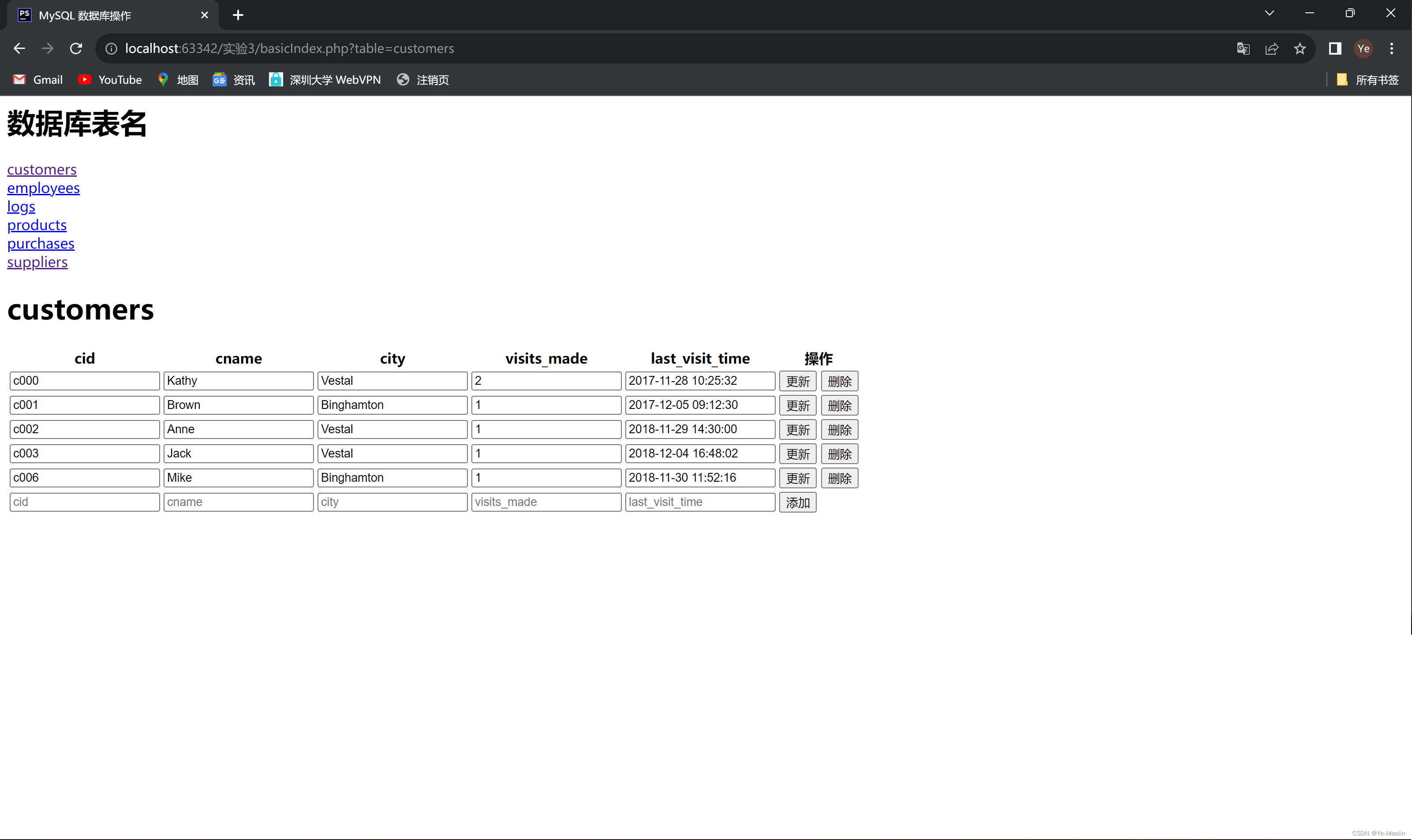Open the products table
Screen dimensions: 1412x840
tap(37, 224)
